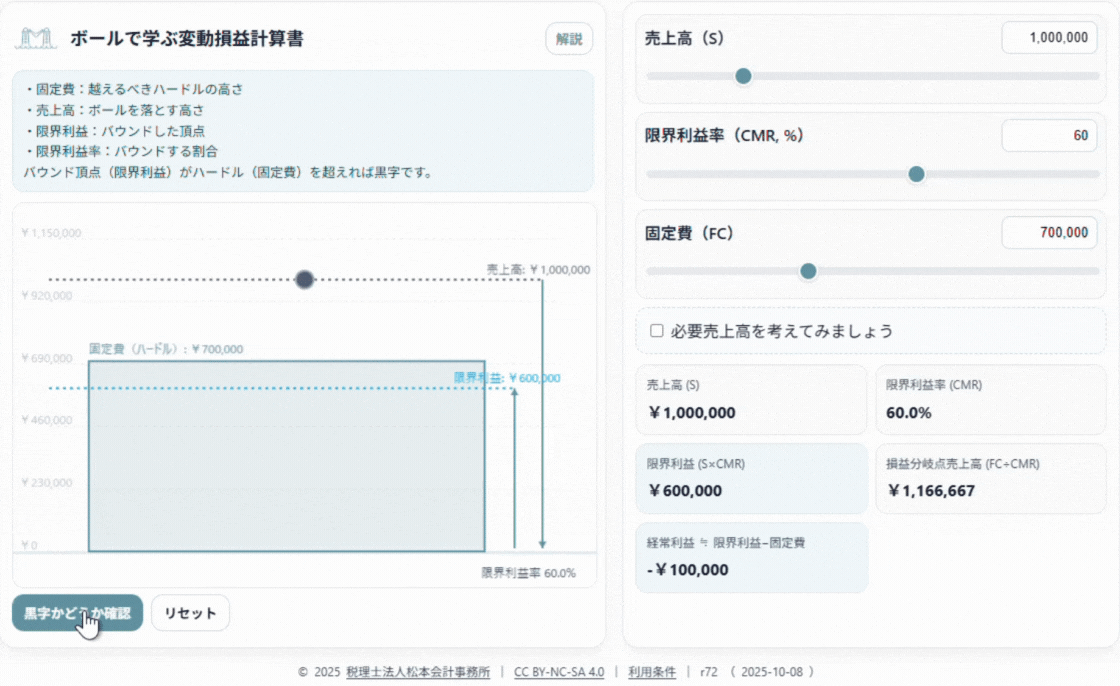Viewport: 1120px width, 686px height.
Task: Click the ボールで学ぶ変動損益計算書 page title
Action: tap(186, 39)
